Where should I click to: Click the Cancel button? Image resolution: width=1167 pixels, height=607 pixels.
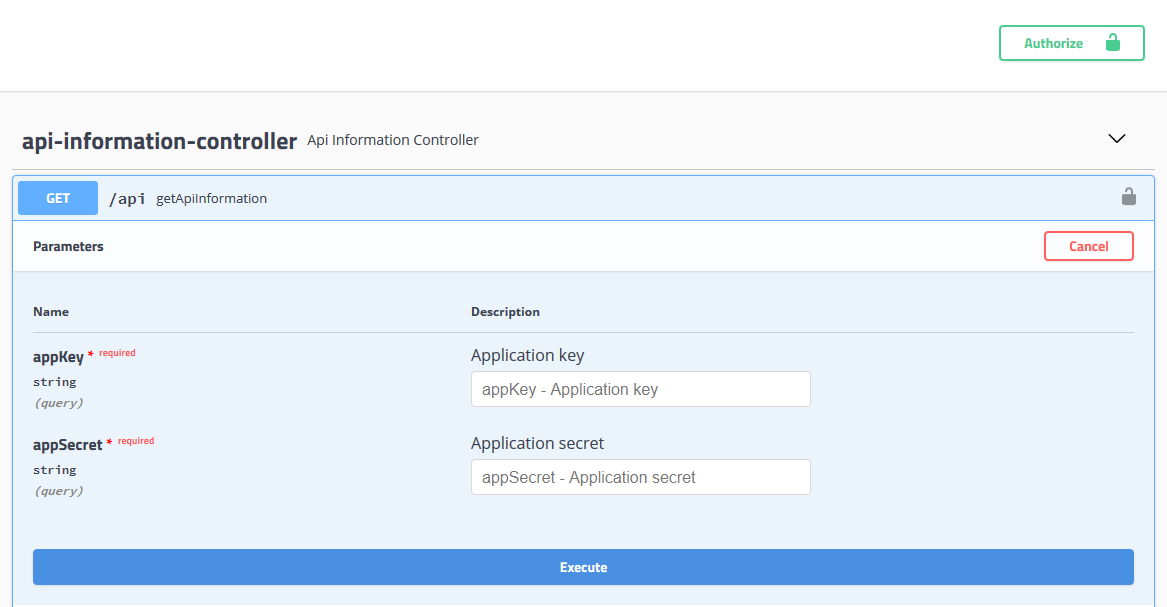tap(1088, 246)
